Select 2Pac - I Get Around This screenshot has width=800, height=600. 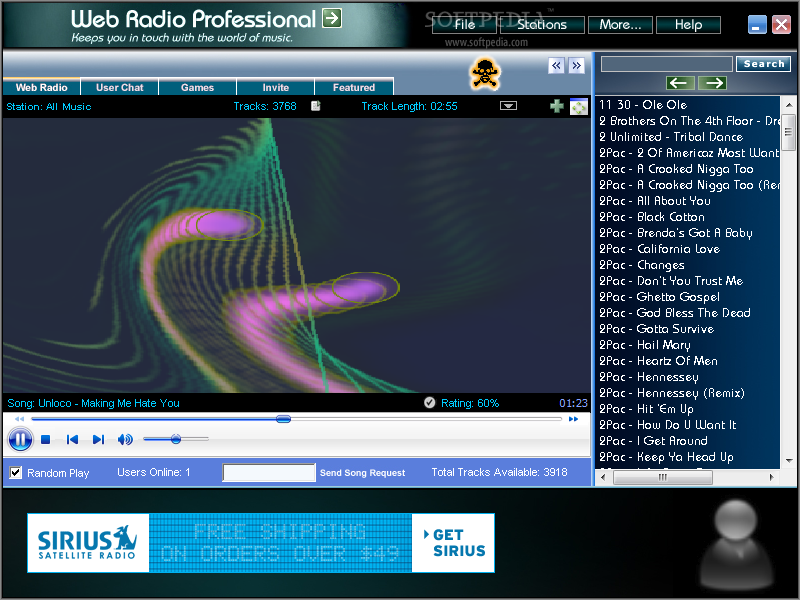click(653, 441)
